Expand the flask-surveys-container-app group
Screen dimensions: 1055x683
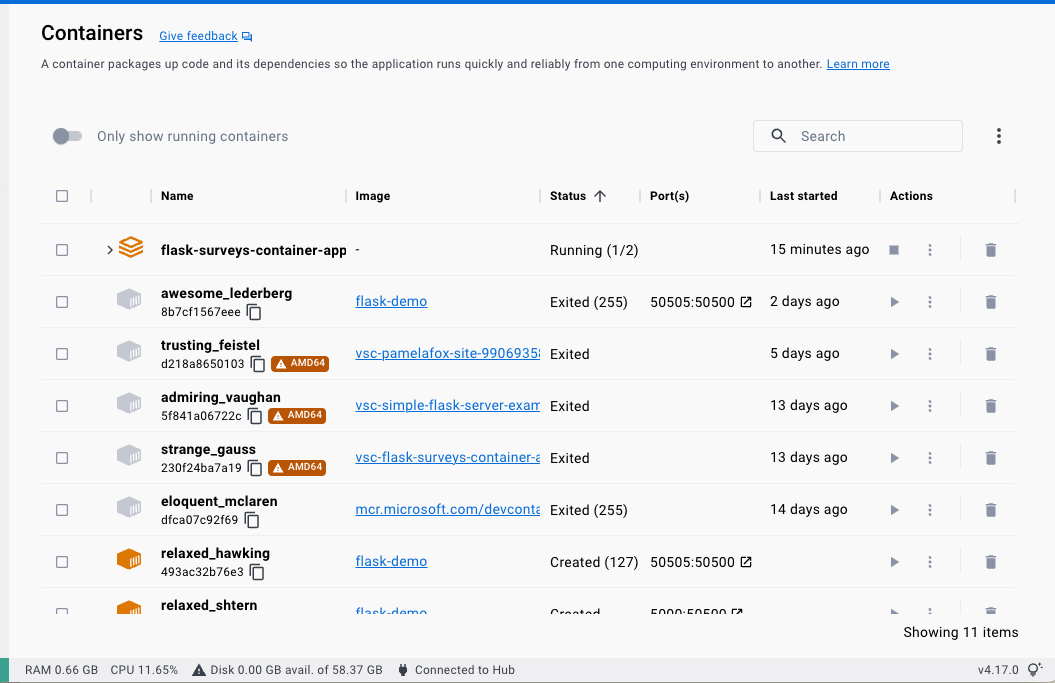[x=109, y=250]
